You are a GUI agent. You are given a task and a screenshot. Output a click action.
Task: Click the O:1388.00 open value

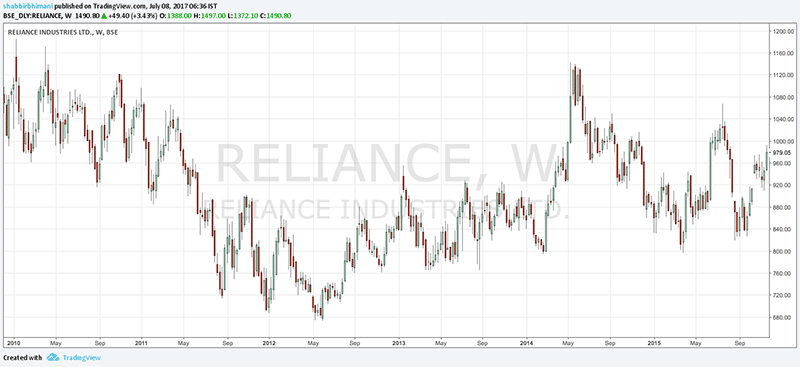(177, 16)
